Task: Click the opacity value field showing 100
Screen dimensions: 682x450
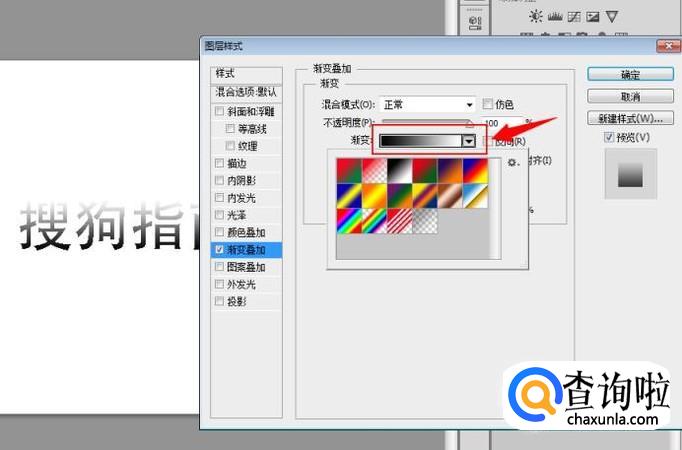Action: click(501, 123)
